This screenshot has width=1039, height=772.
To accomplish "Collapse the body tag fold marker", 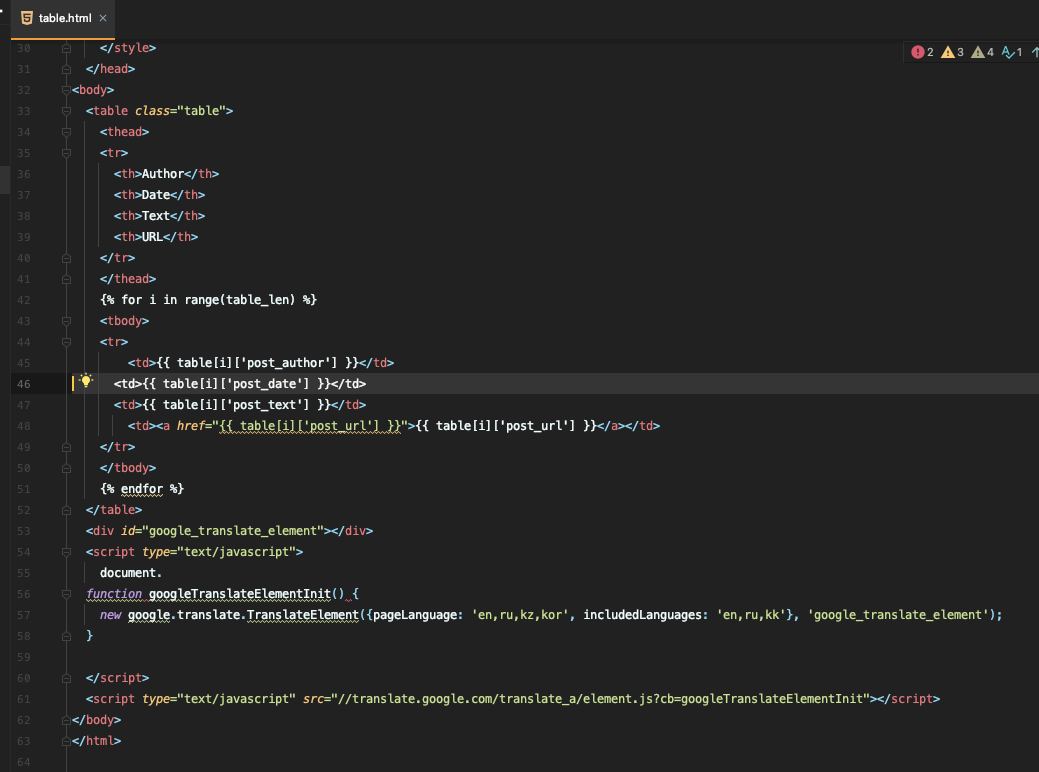I will 66,89.
